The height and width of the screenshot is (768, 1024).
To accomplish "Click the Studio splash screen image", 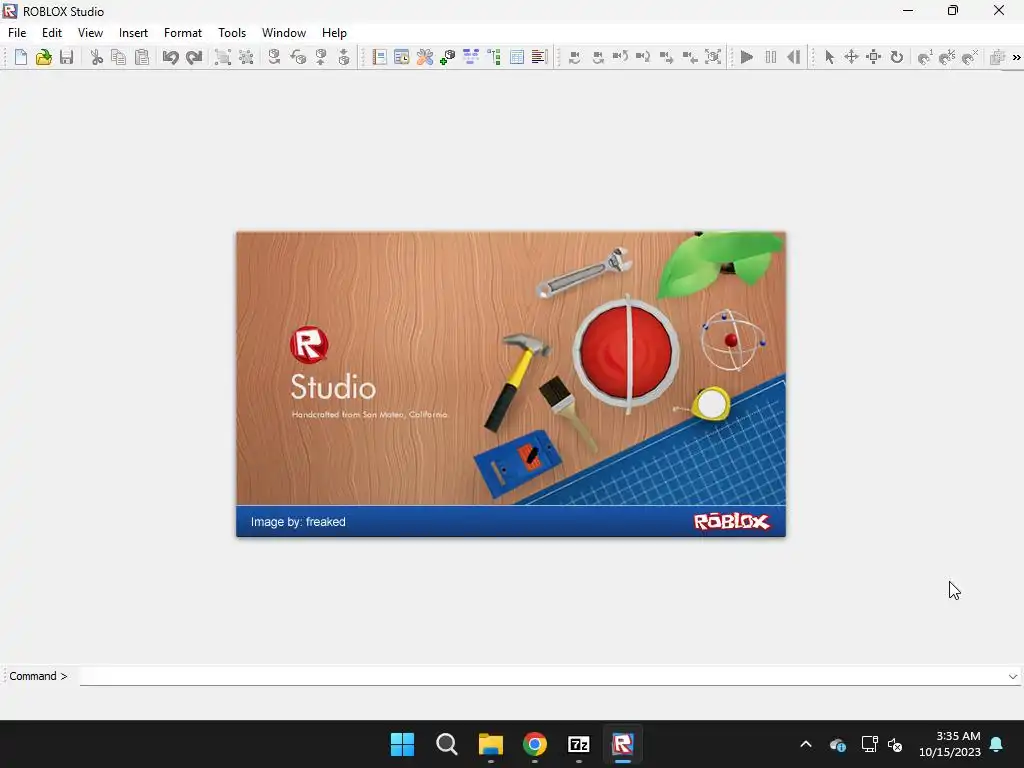I will pos(511,384).
